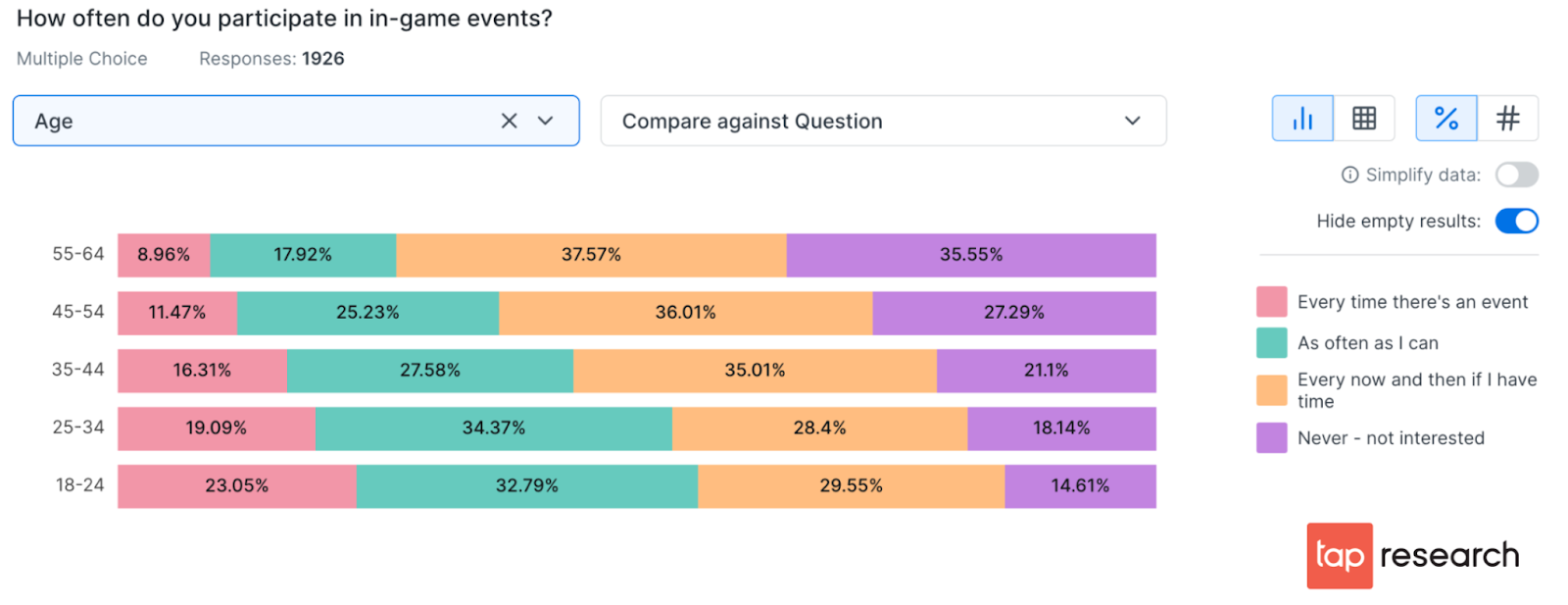1568x605 pixels.
Task: Click the Simplify data info icon
Action: coord(1349,175)
